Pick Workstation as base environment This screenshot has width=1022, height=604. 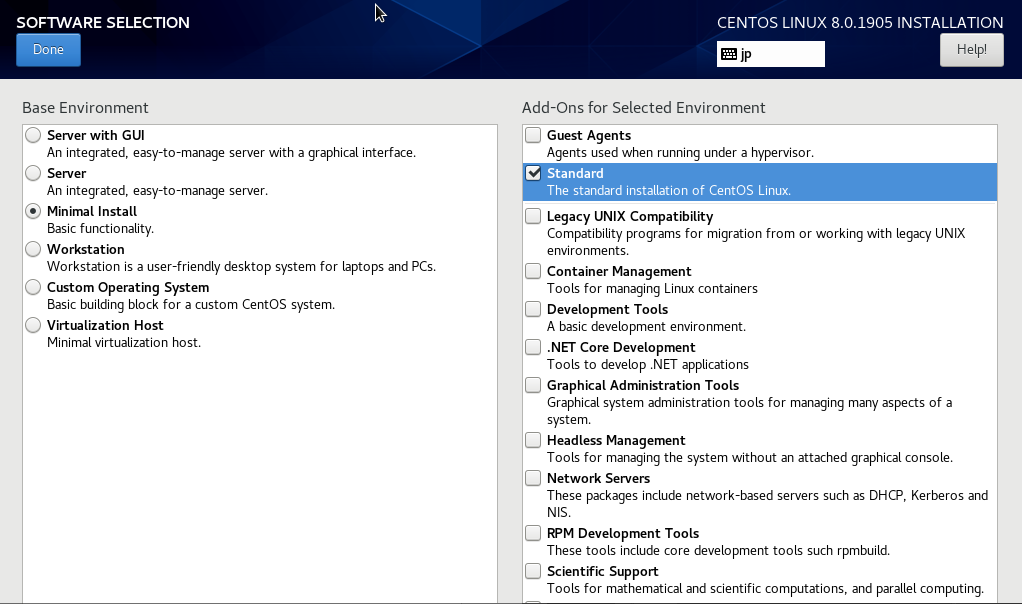[34, 249]
